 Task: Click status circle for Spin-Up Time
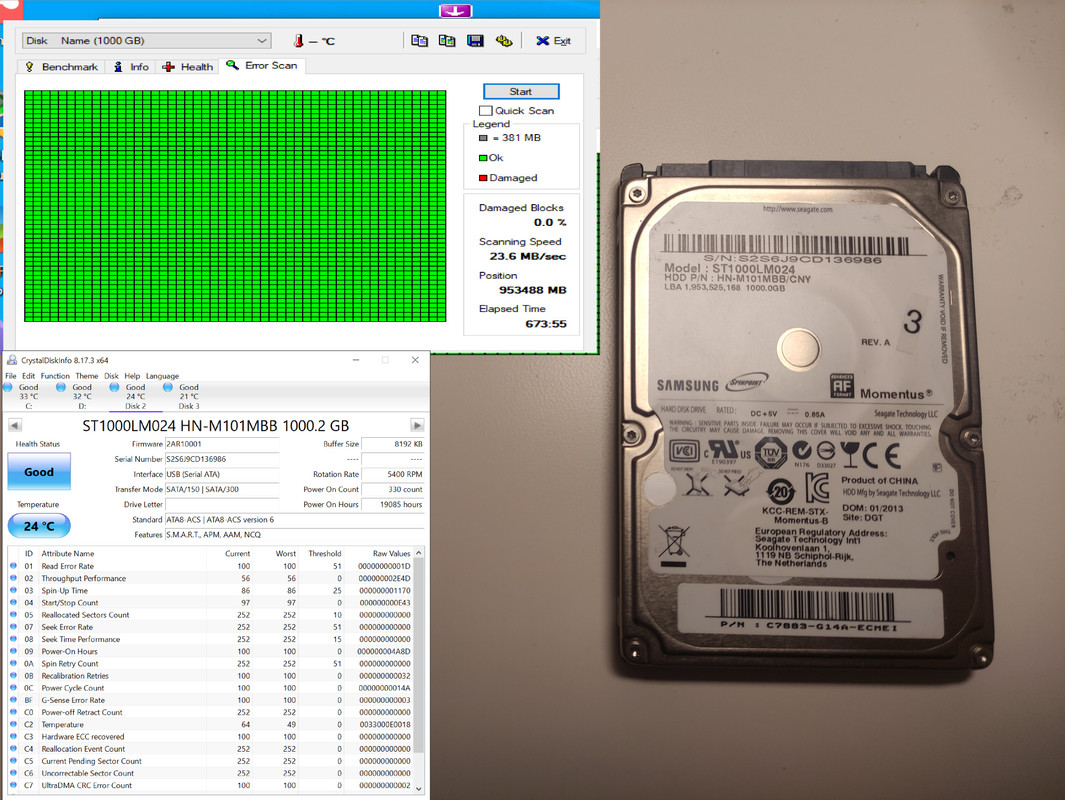(14, 590)
